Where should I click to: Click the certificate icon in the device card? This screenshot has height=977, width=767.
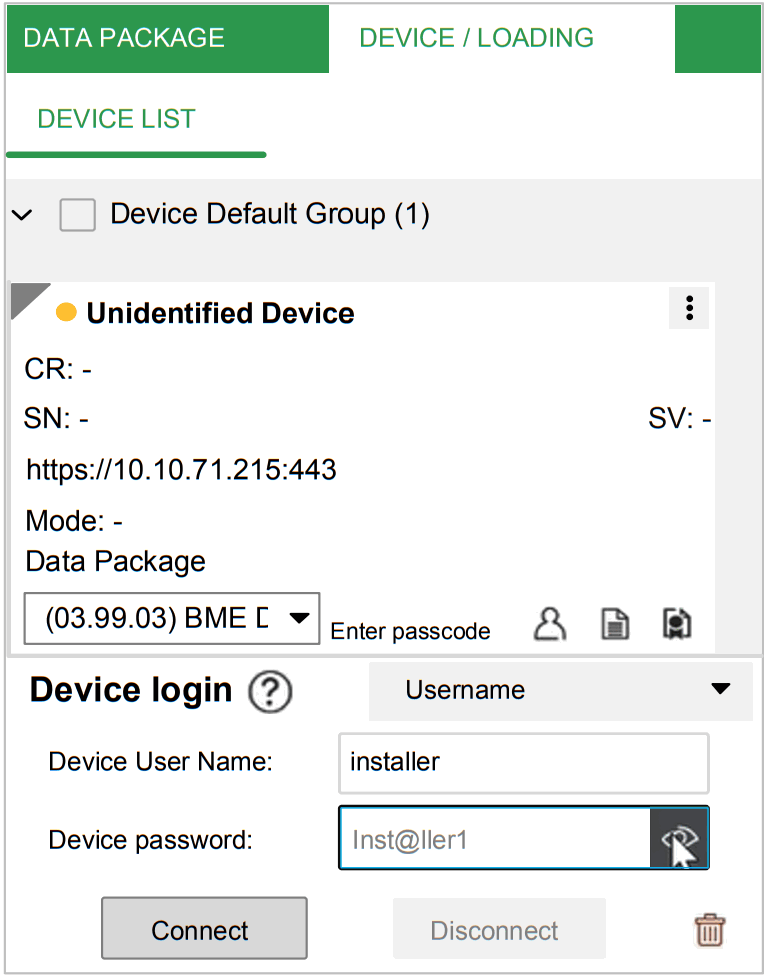676,623
